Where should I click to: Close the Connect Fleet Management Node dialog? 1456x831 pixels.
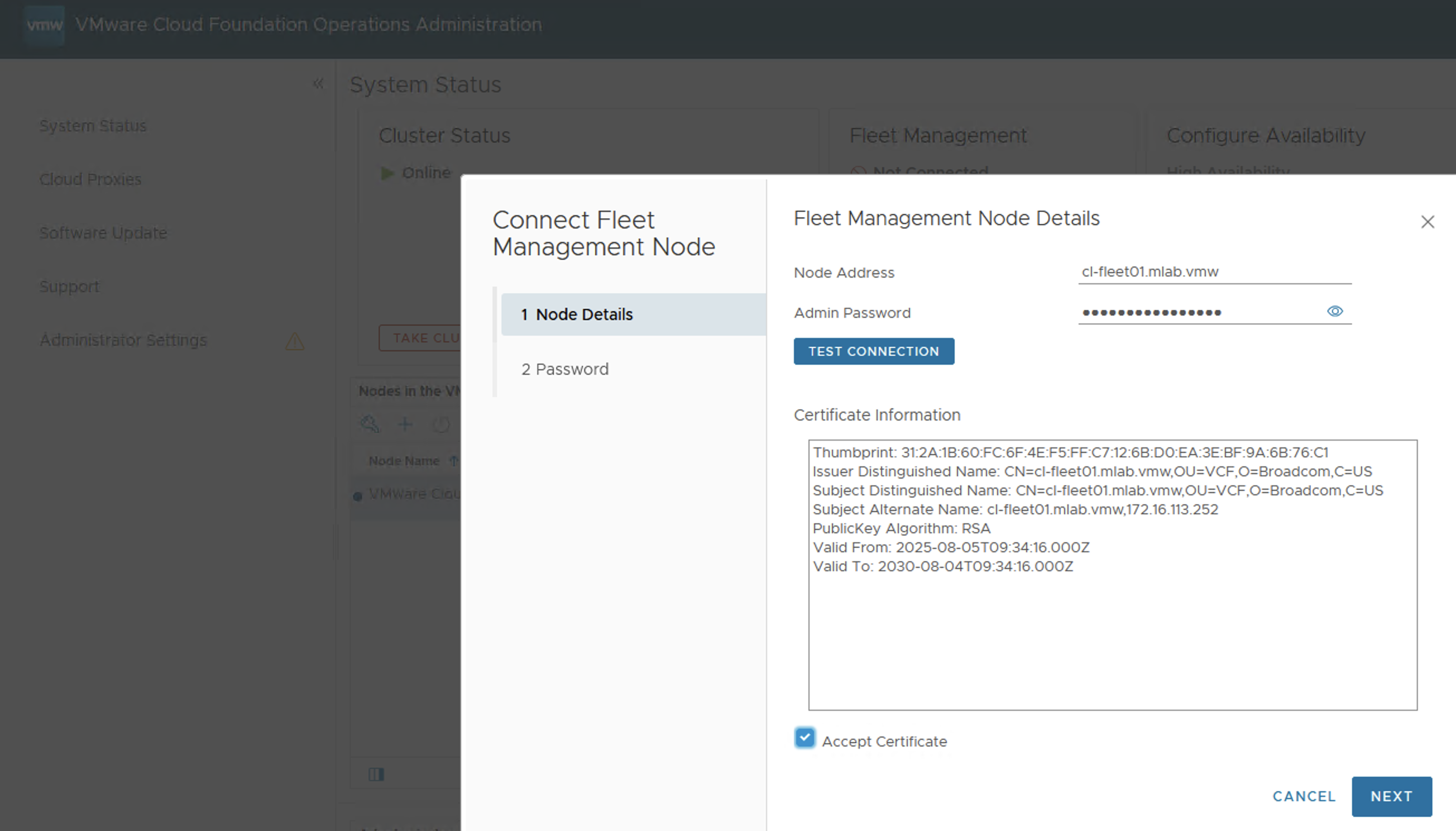point(1427,222)
